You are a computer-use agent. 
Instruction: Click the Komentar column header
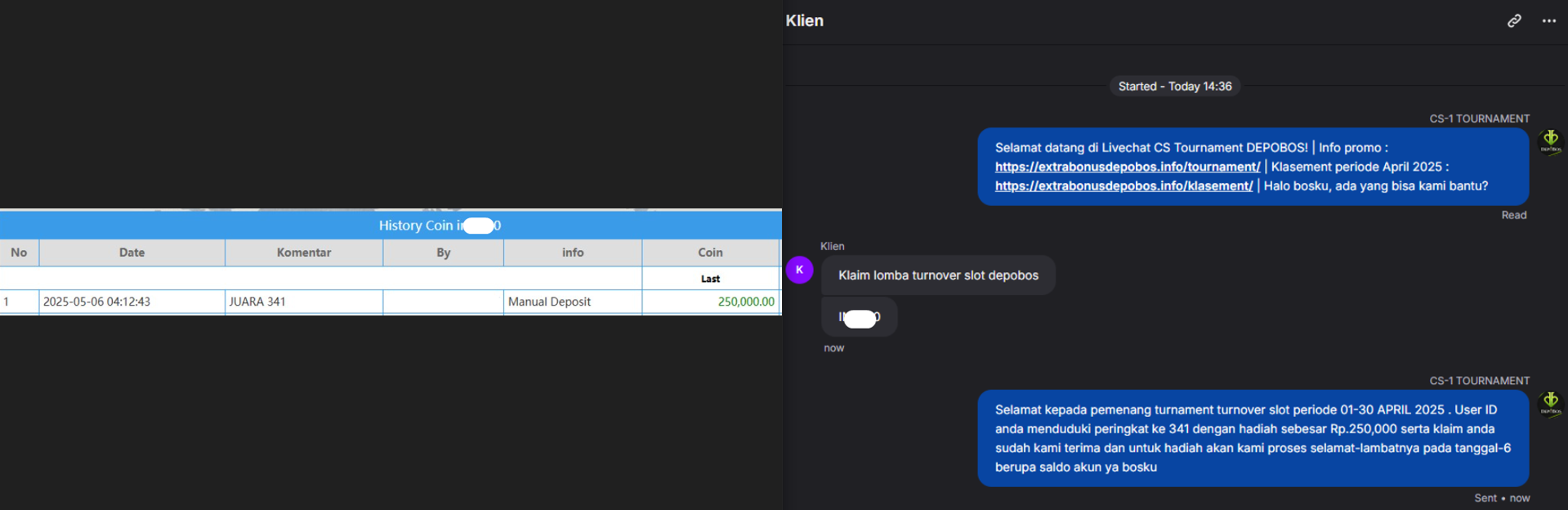pyautogui.click(x=304, y=253)
